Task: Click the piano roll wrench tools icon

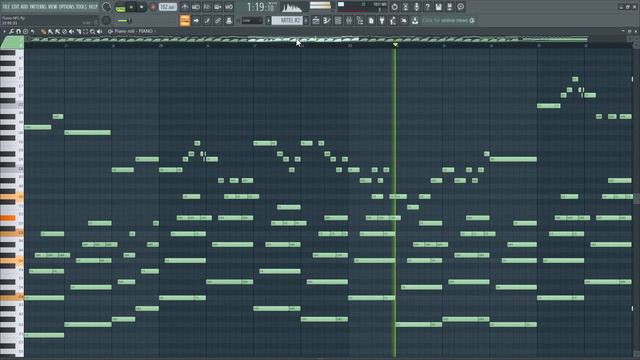Action: tap(11, 31)
